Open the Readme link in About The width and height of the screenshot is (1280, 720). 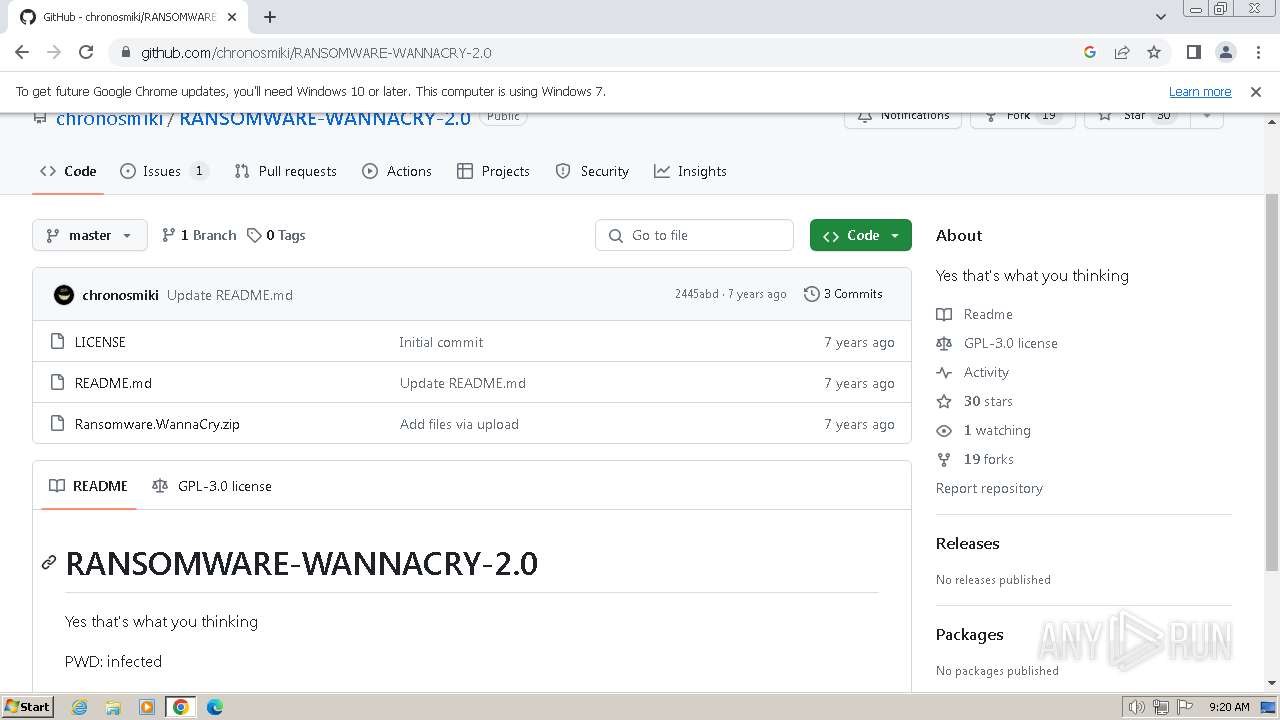point(975,314)
